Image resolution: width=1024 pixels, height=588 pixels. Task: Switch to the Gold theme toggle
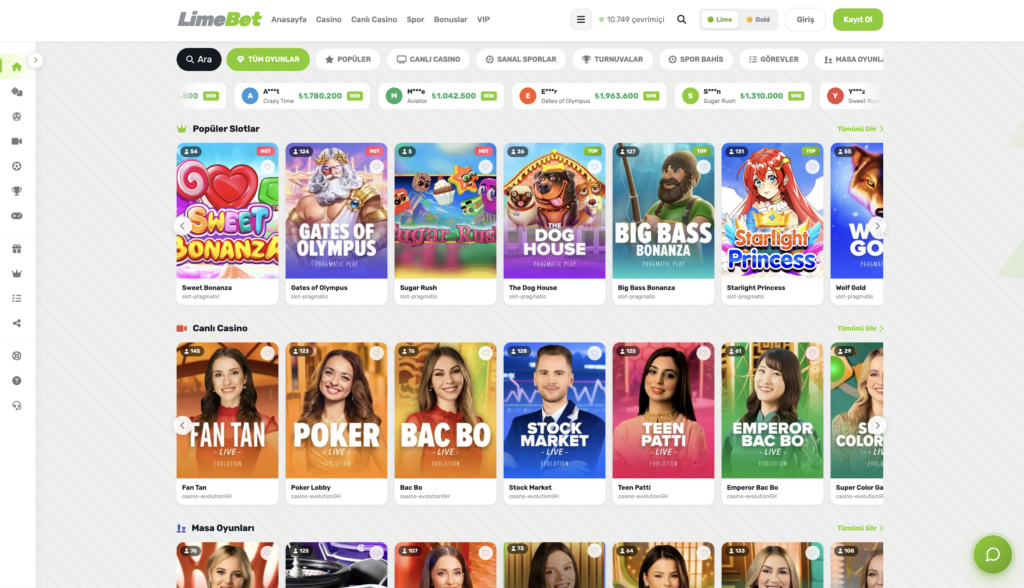click(x=758, y=20)
